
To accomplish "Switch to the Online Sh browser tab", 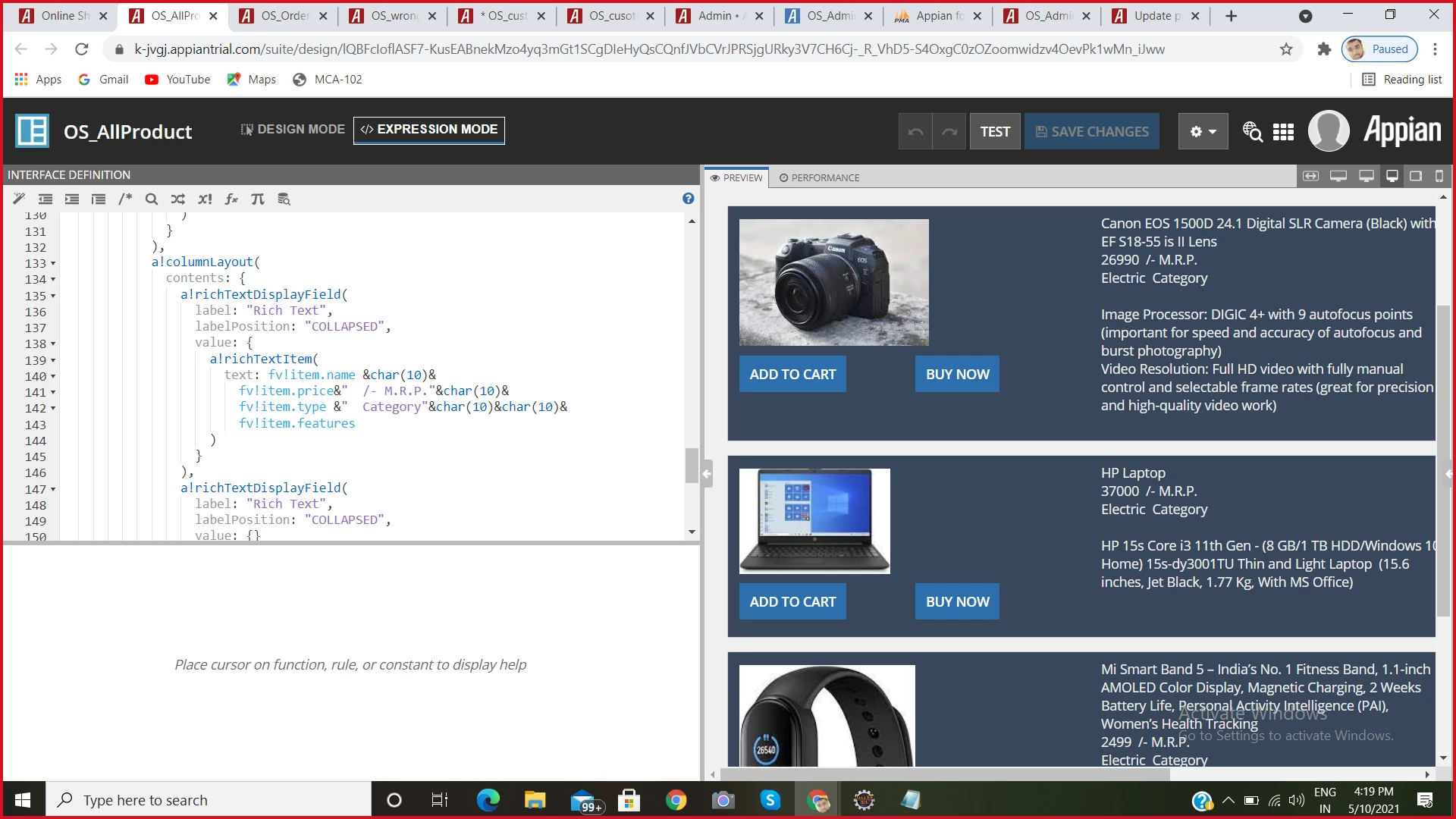I will (x=64, y=16).
